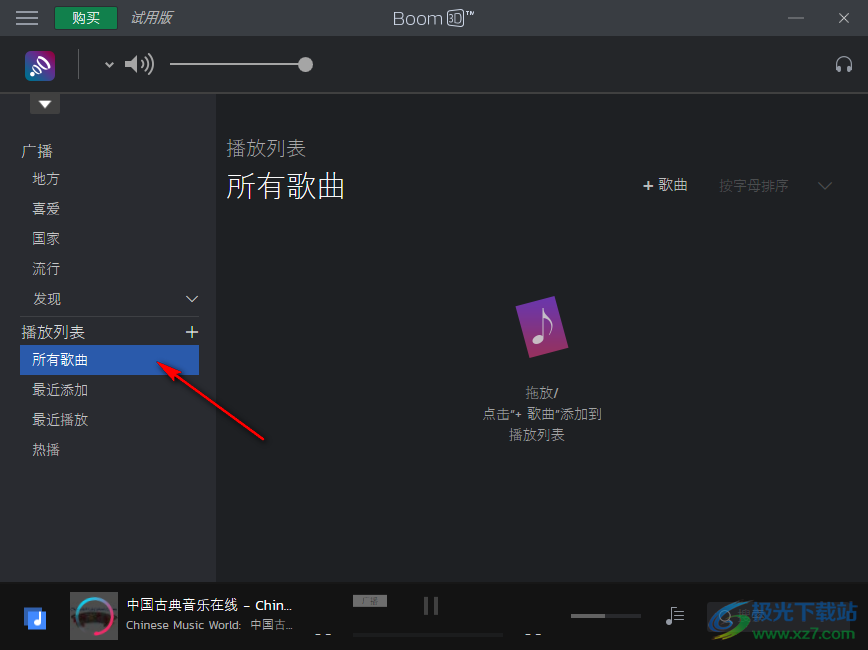Click the music note icon in playback bar

pos(675,616)
